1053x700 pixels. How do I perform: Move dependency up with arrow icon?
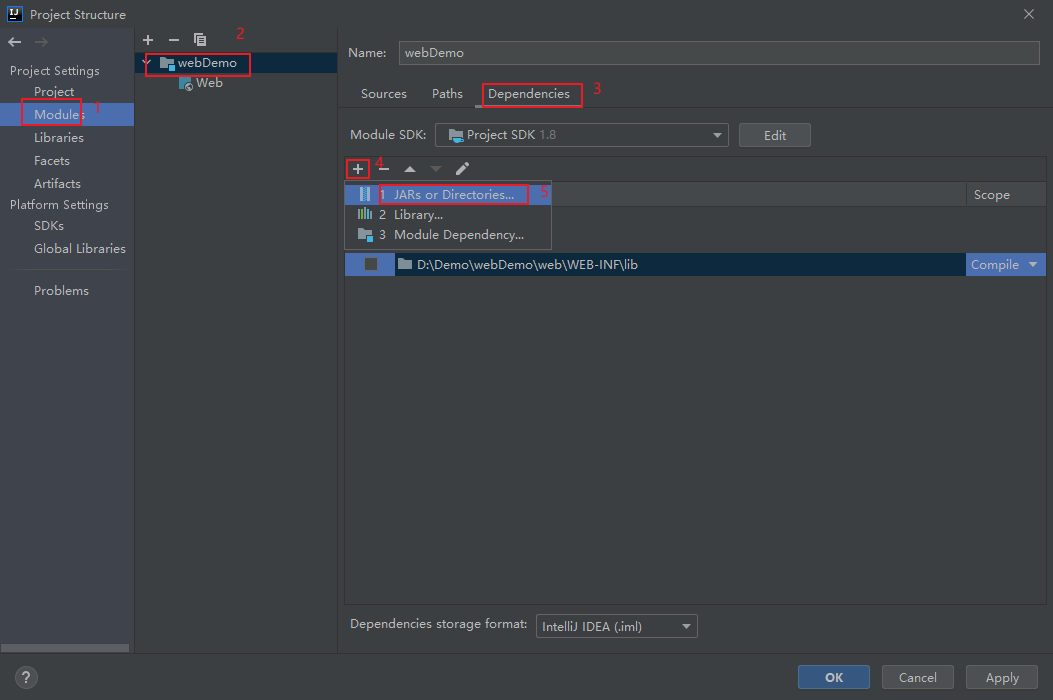click(410, 169)
